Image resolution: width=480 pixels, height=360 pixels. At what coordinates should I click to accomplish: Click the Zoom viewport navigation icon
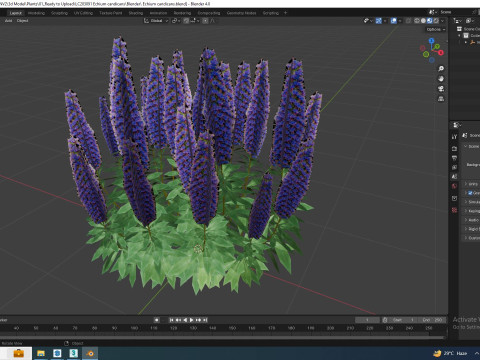(441, 69)
